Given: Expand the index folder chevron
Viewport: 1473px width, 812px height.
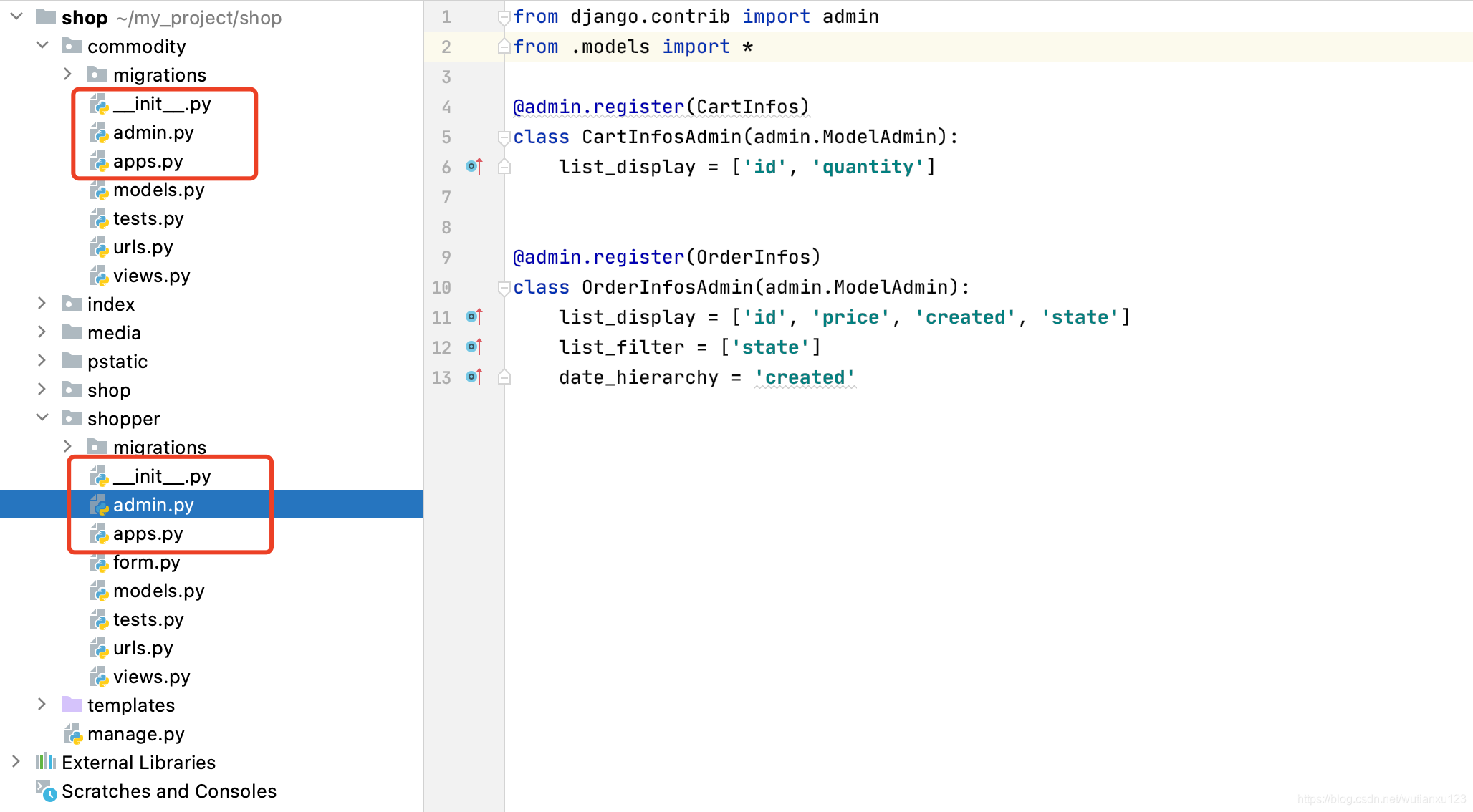Looking at the screenshot, I should [x=42, y=303].
